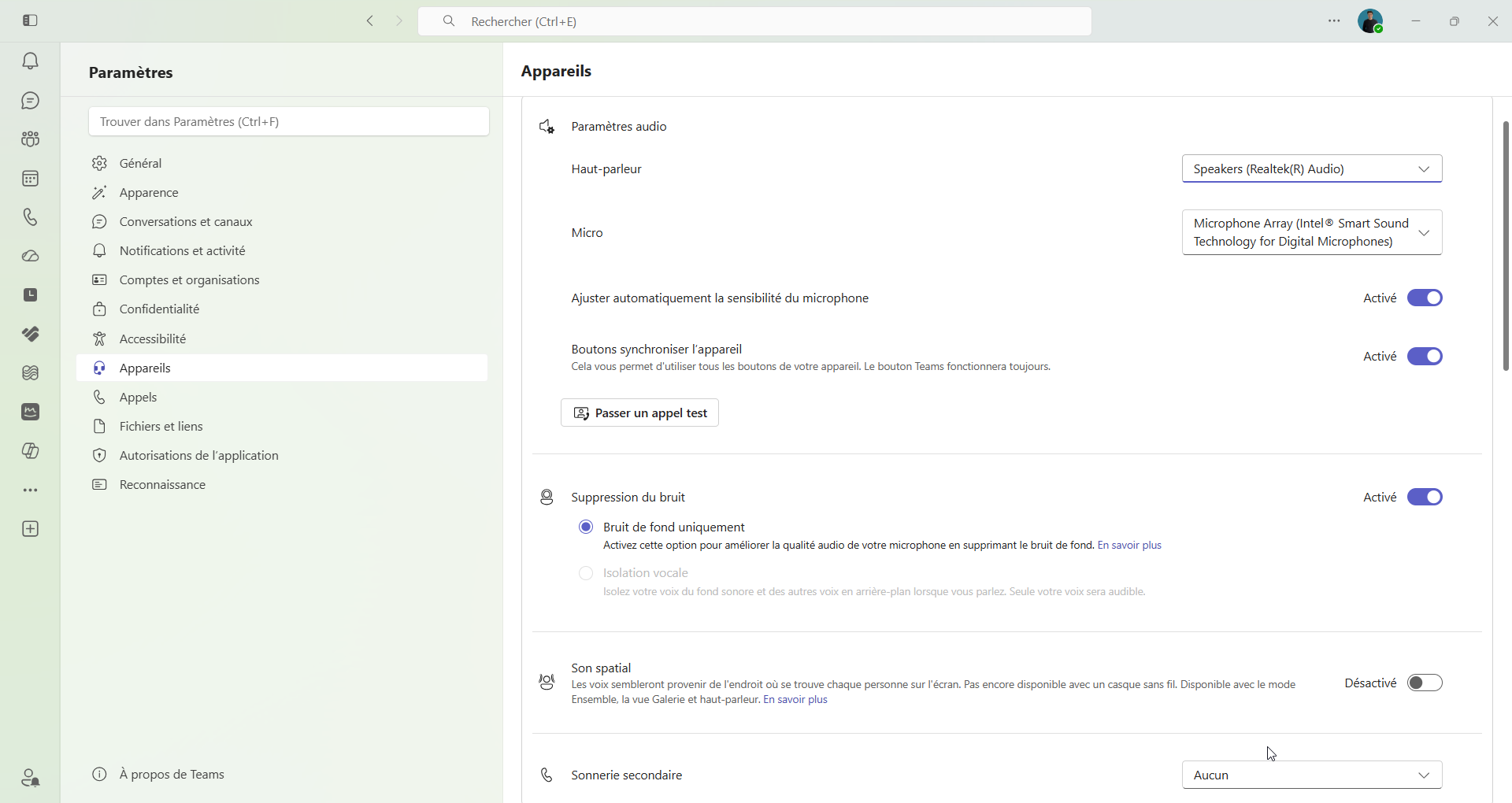This screenshot has height=803, width=1512.
Task: Open Conversations et canaux settings
Action: tap(282, 222)
